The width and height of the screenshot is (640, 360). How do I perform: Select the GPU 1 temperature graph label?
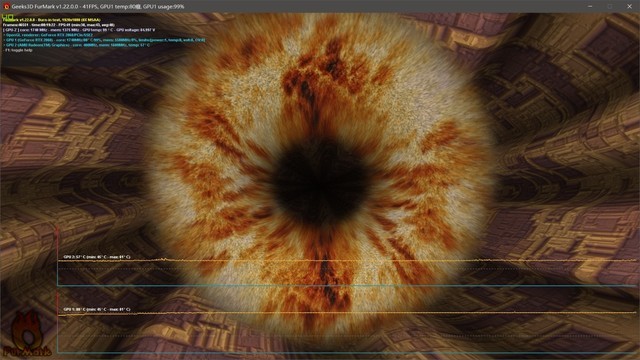(x=97, y=309)
